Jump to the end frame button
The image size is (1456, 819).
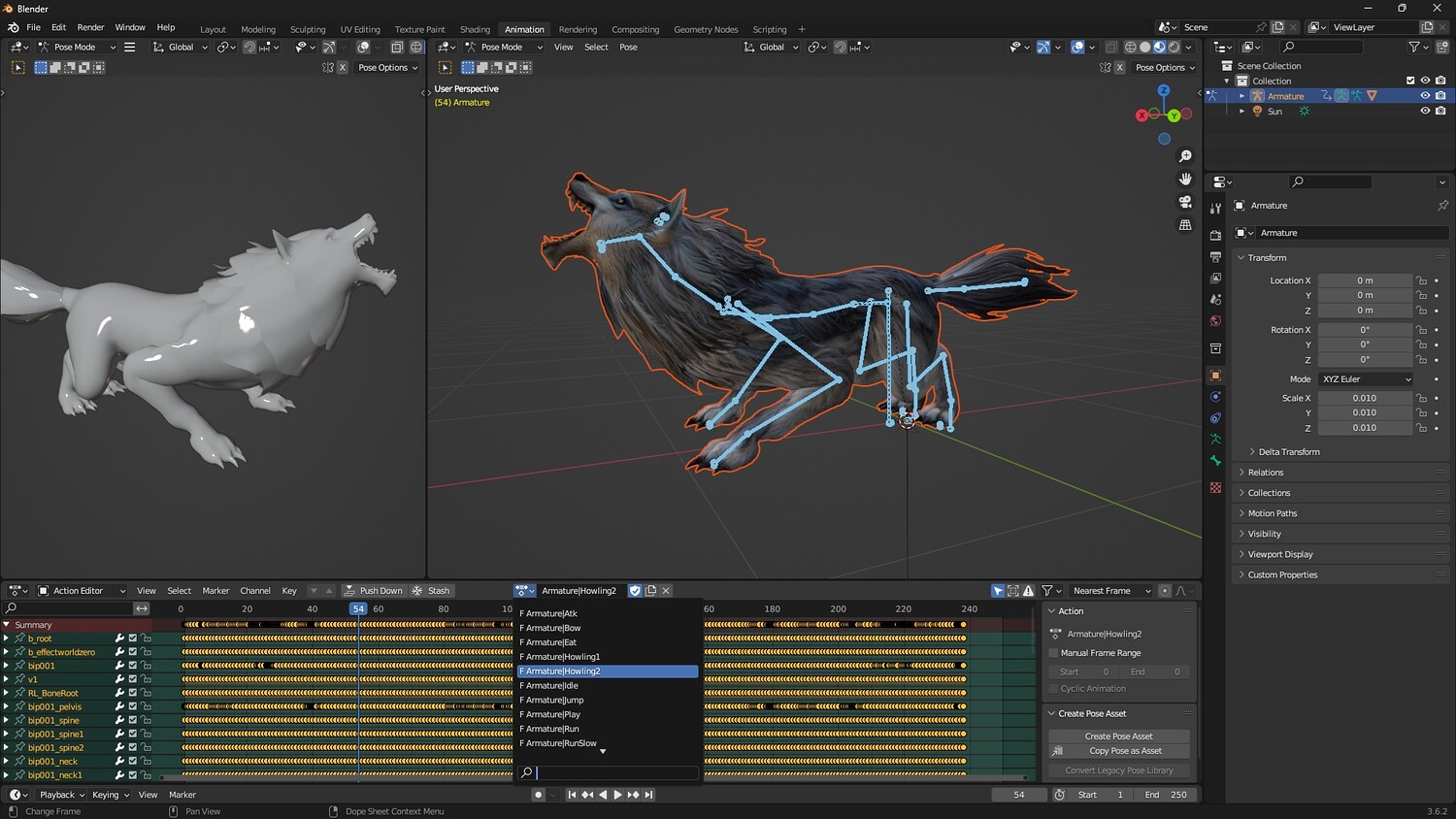click(x=649, y=795)
